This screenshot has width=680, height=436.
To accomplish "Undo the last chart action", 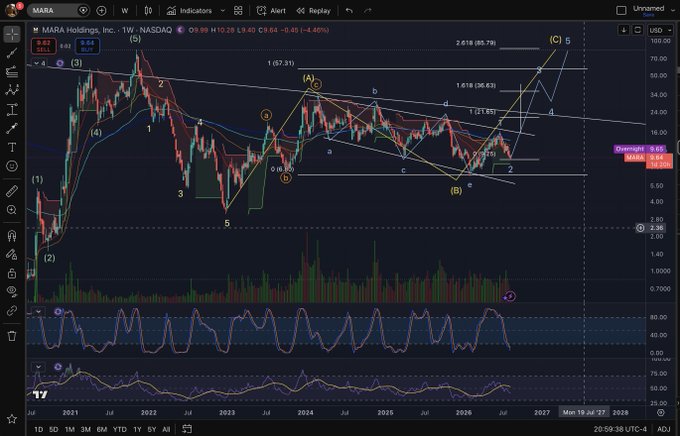I will click(x=349, y=10).
